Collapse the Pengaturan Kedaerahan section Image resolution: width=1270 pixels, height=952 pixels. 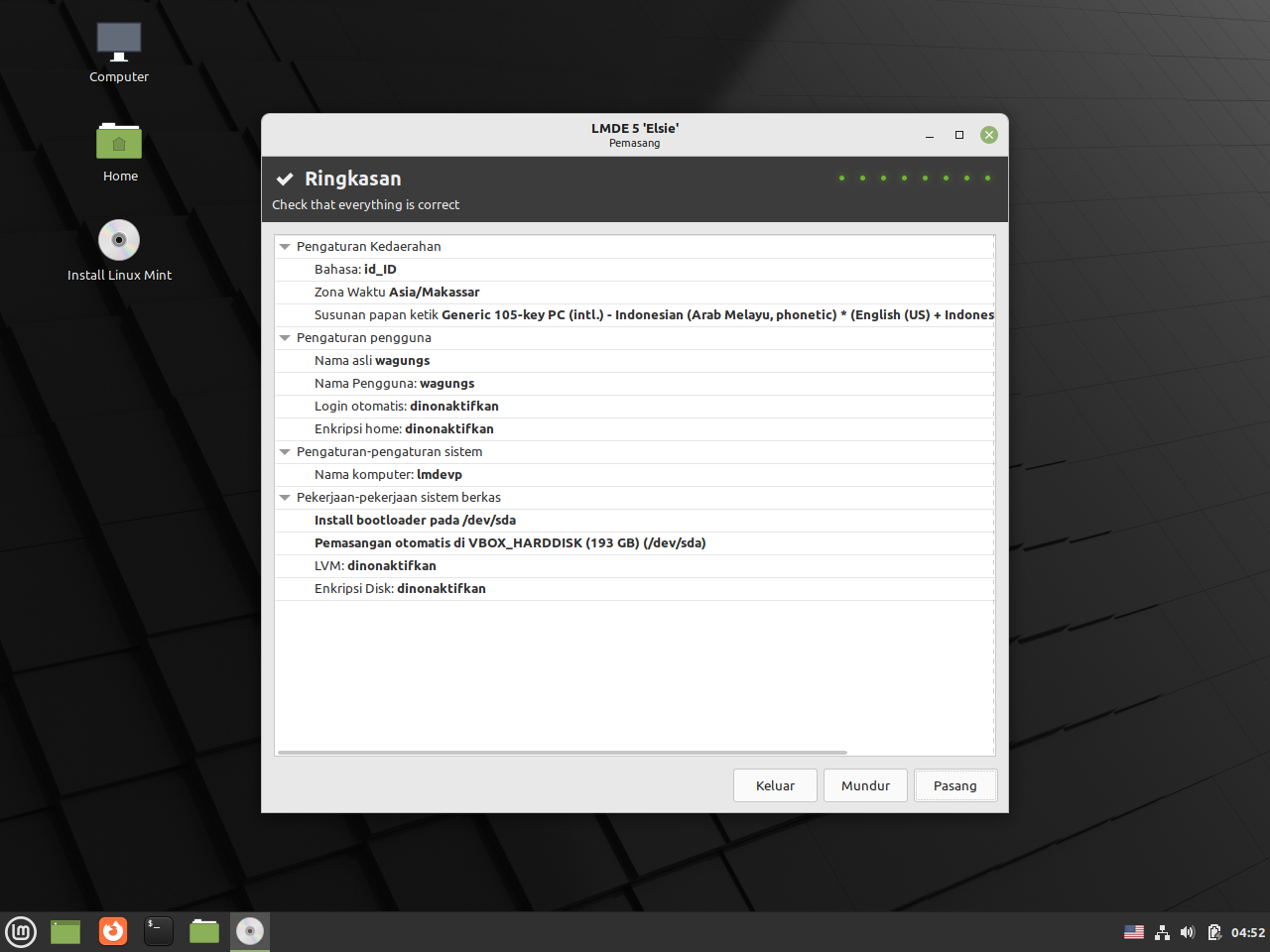[x=285, y=247]
